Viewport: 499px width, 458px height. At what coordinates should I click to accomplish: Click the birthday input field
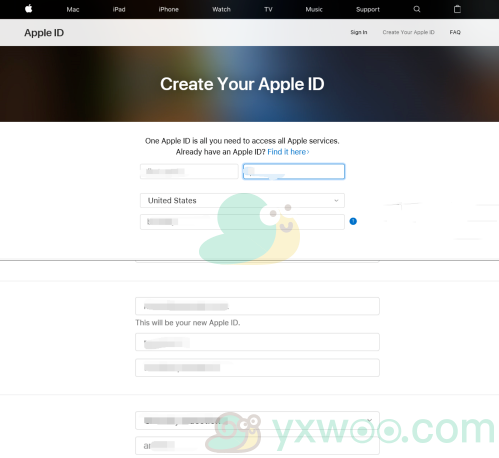pos(242,222)
